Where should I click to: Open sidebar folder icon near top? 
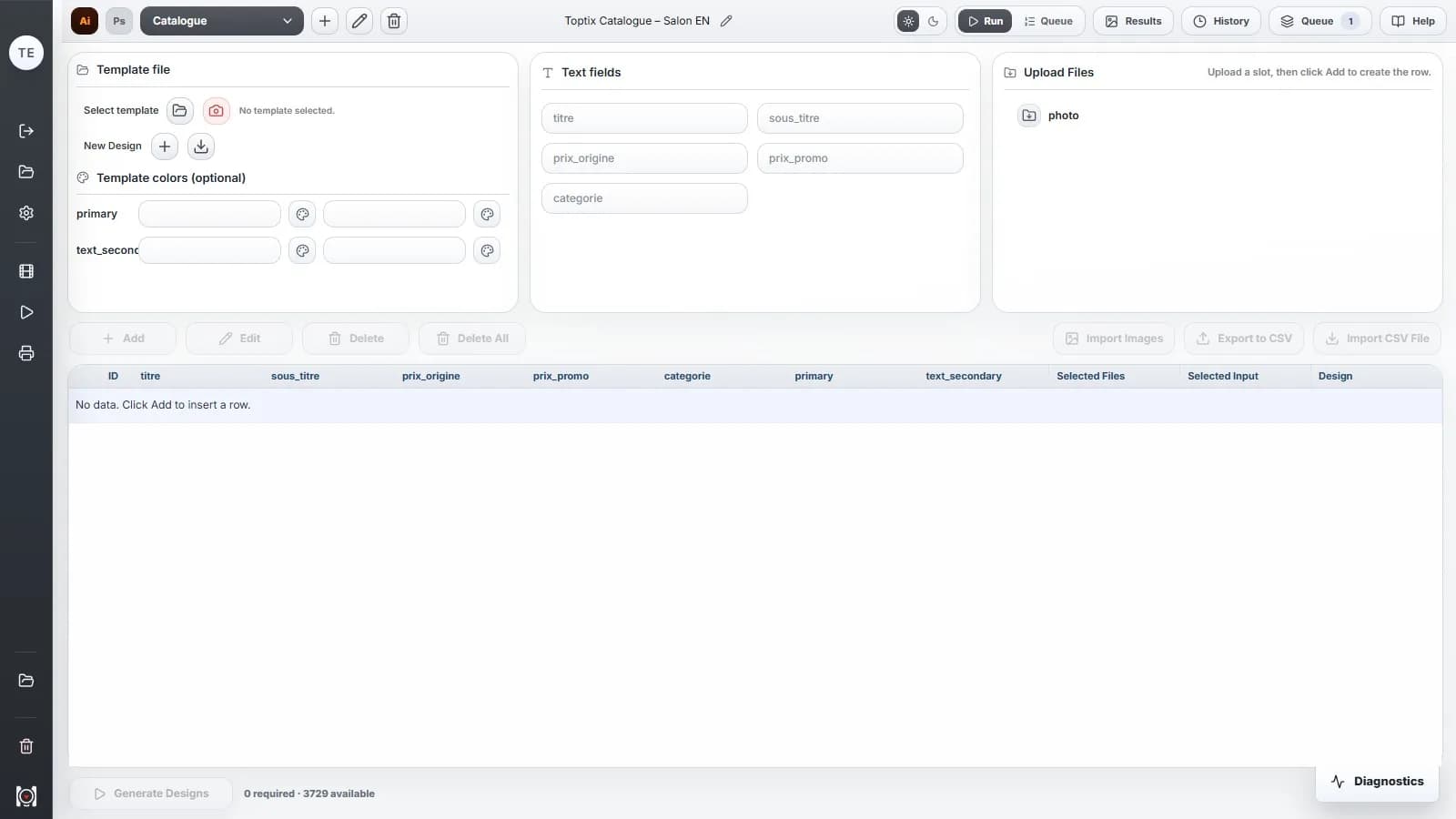26,172
